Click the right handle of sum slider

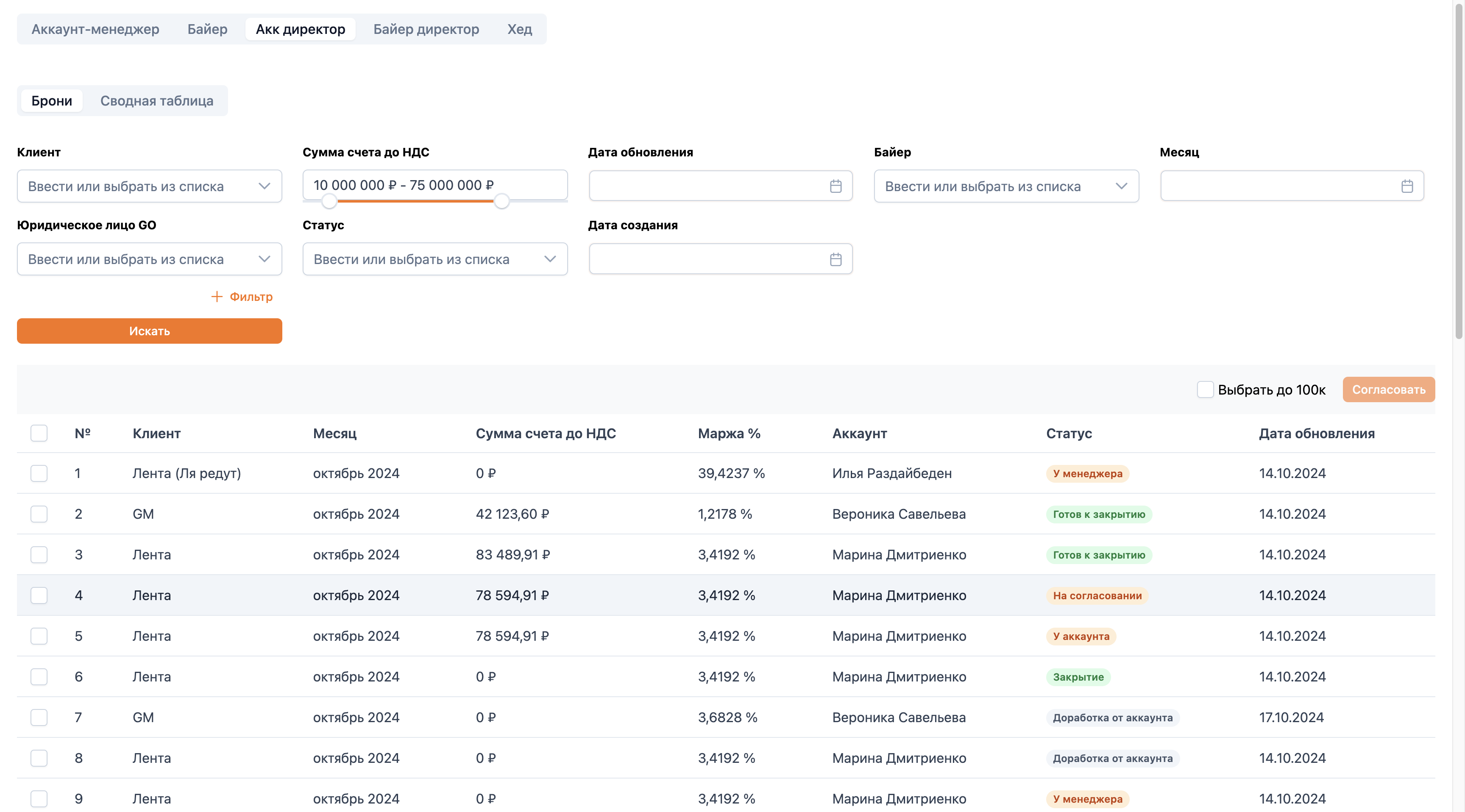click(501, 201)
